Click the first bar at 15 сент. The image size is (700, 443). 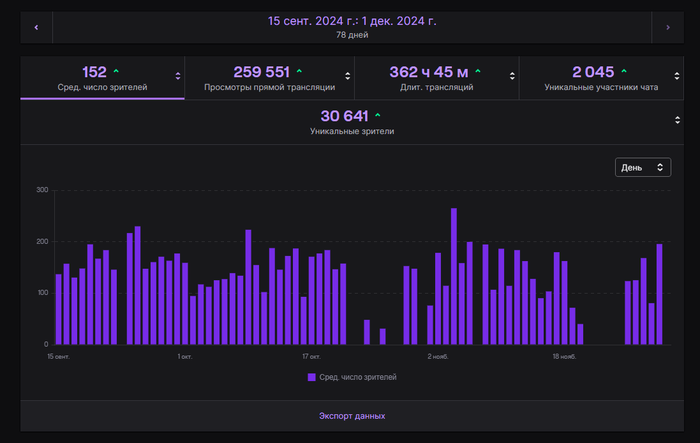[x=58, y=309]
